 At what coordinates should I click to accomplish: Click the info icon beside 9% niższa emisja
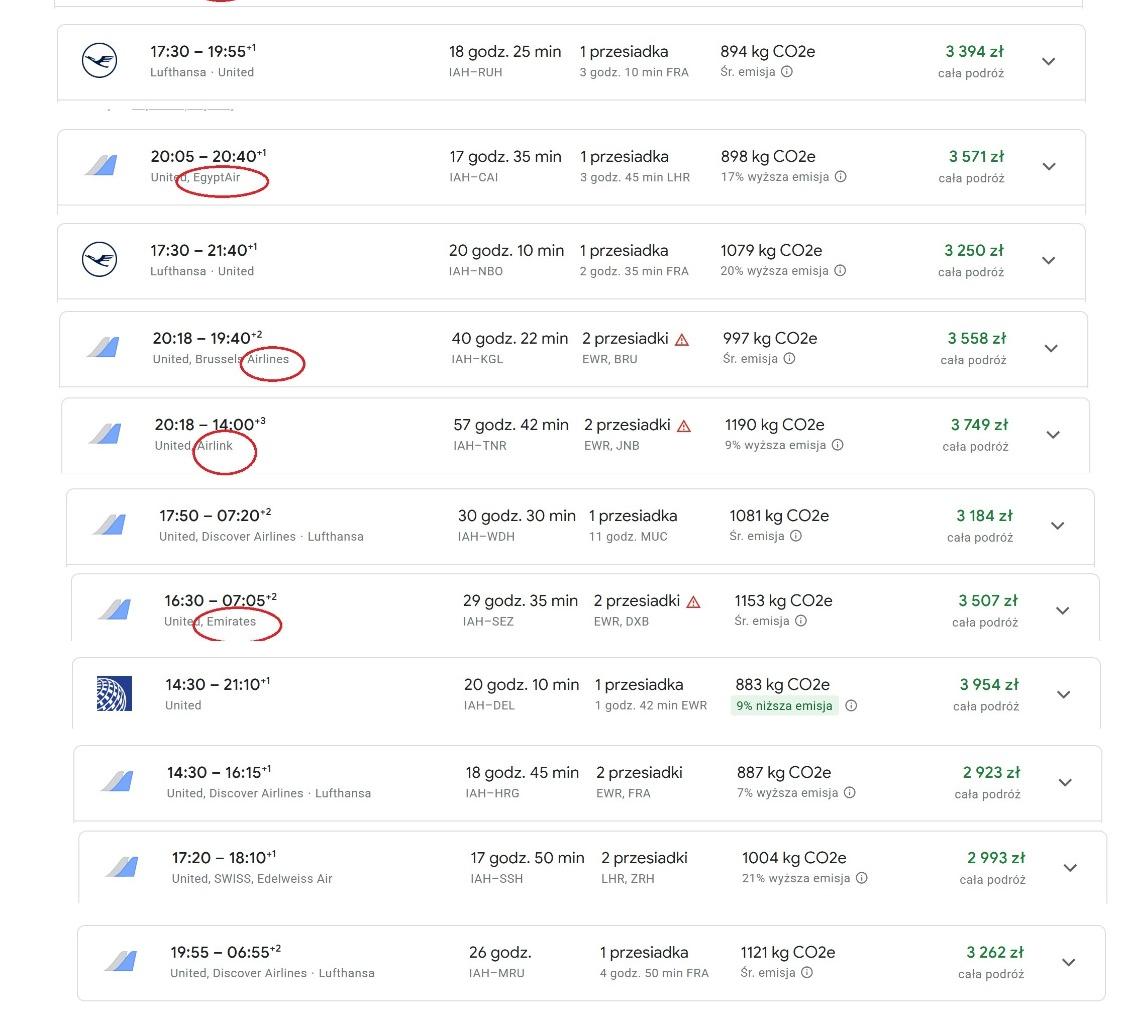point(851,705)
